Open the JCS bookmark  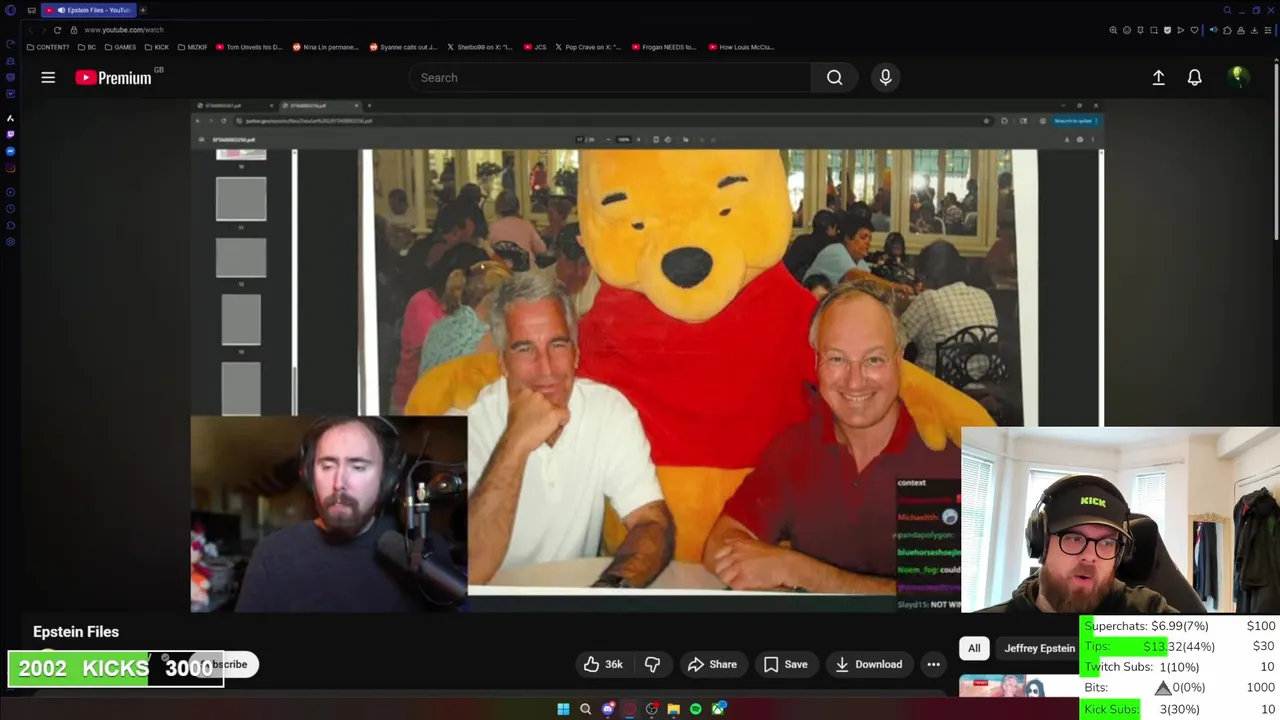(536, 47)
